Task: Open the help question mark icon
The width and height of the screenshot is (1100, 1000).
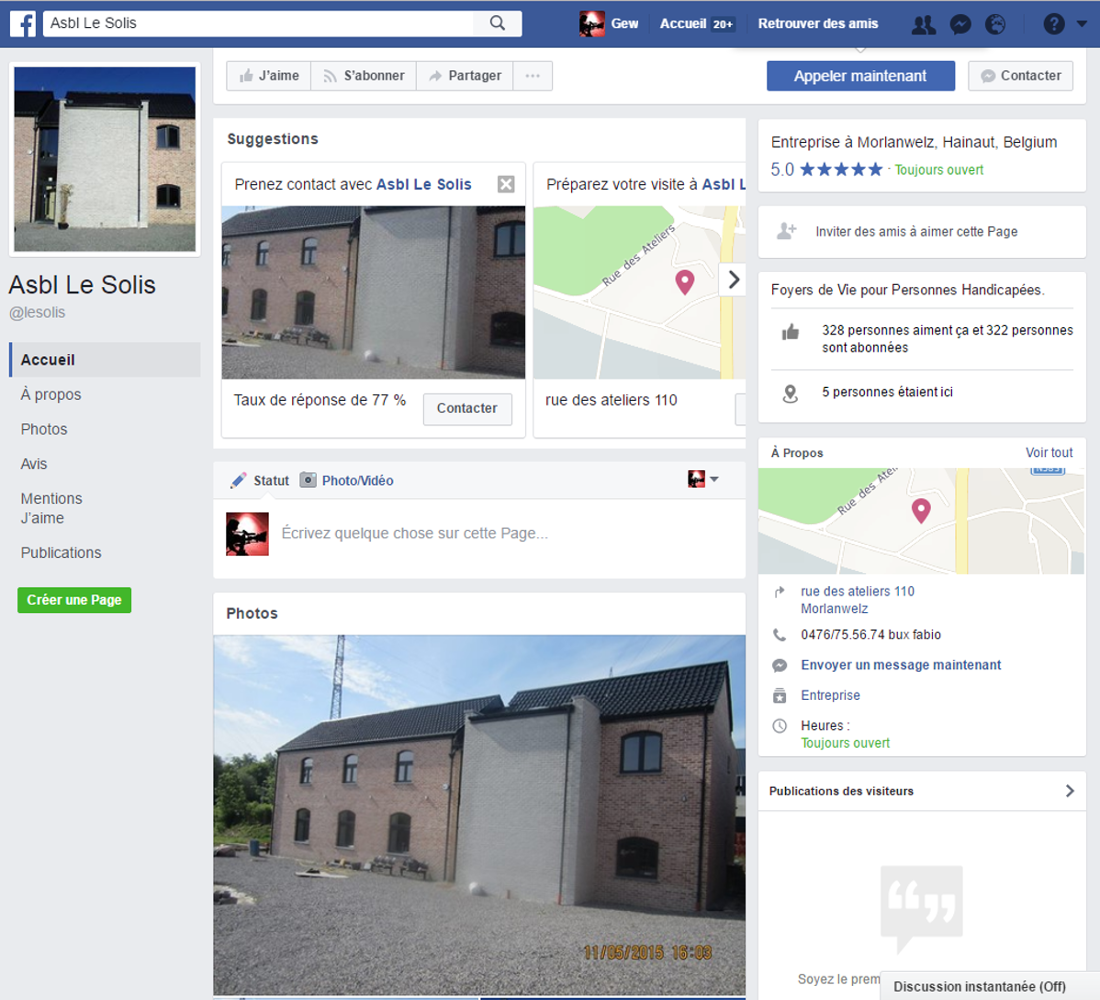Action: click(x=1054, y=24)
